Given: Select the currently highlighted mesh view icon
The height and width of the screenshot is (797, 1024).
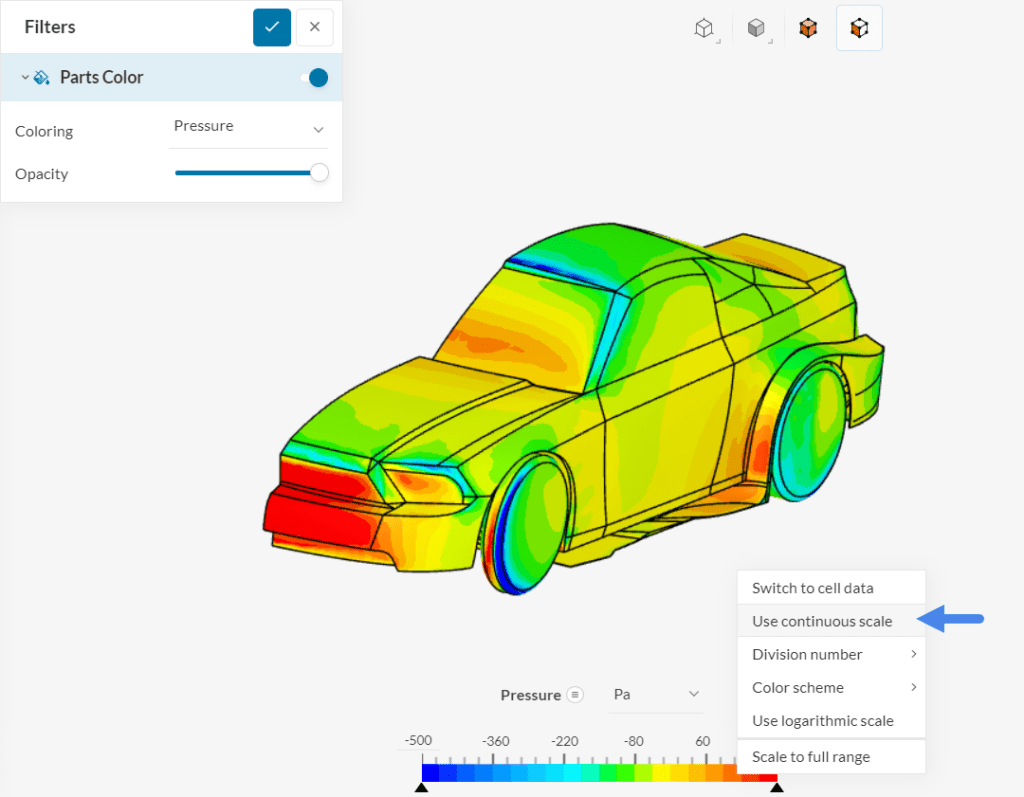Looking at the screenshot, I should click(x=859, y=29).
